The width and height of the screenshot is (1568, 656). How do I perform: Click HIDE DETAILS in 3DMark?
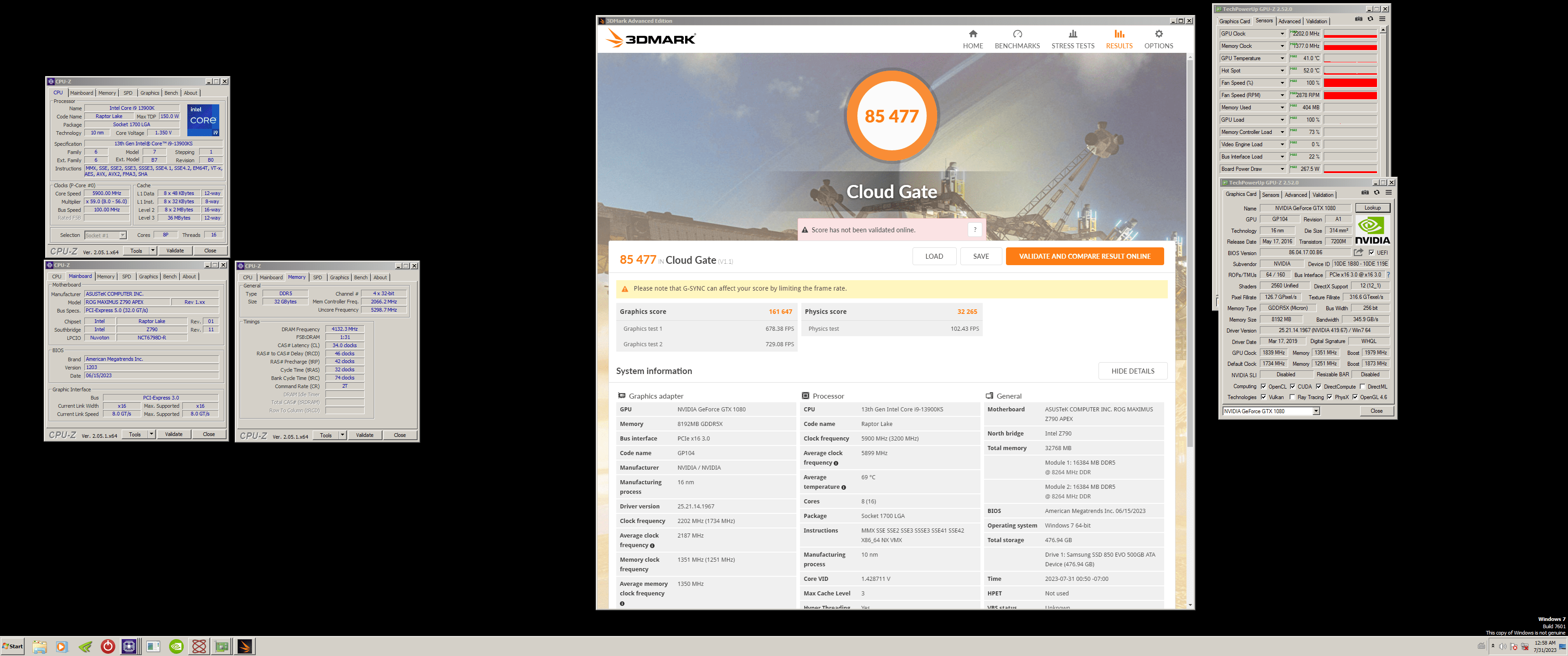1132,371
